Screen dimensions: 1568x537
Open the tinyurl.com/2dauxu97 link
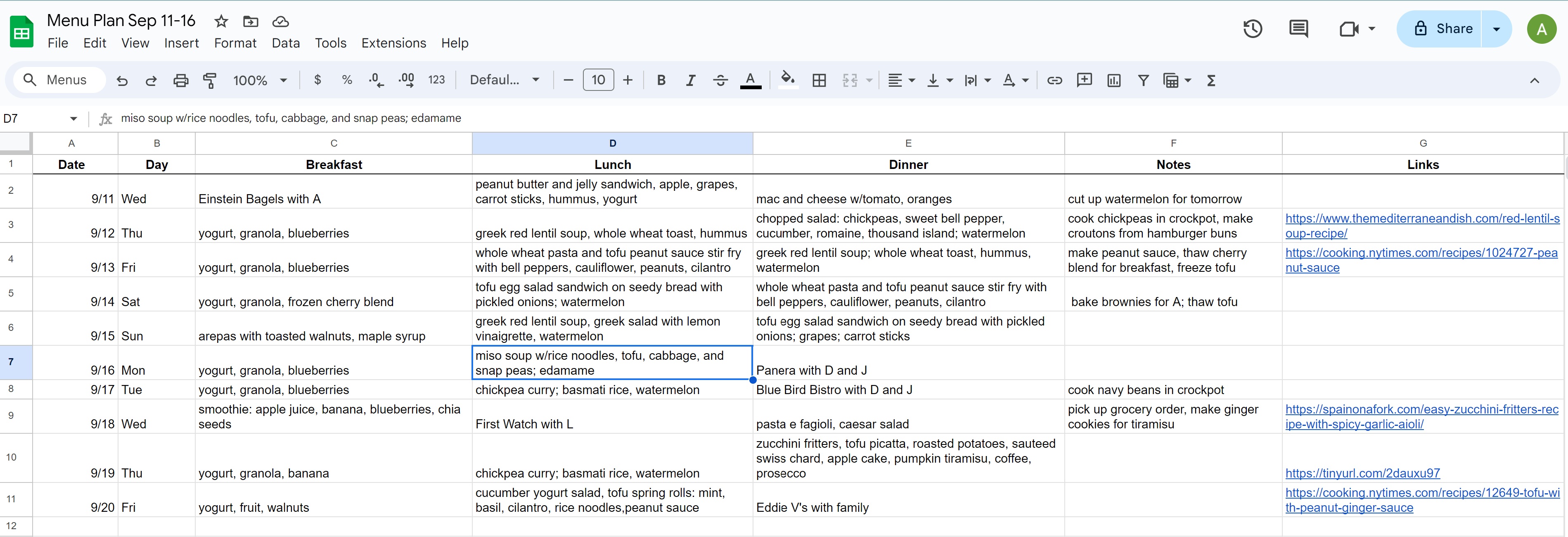tap(1362, 473)
